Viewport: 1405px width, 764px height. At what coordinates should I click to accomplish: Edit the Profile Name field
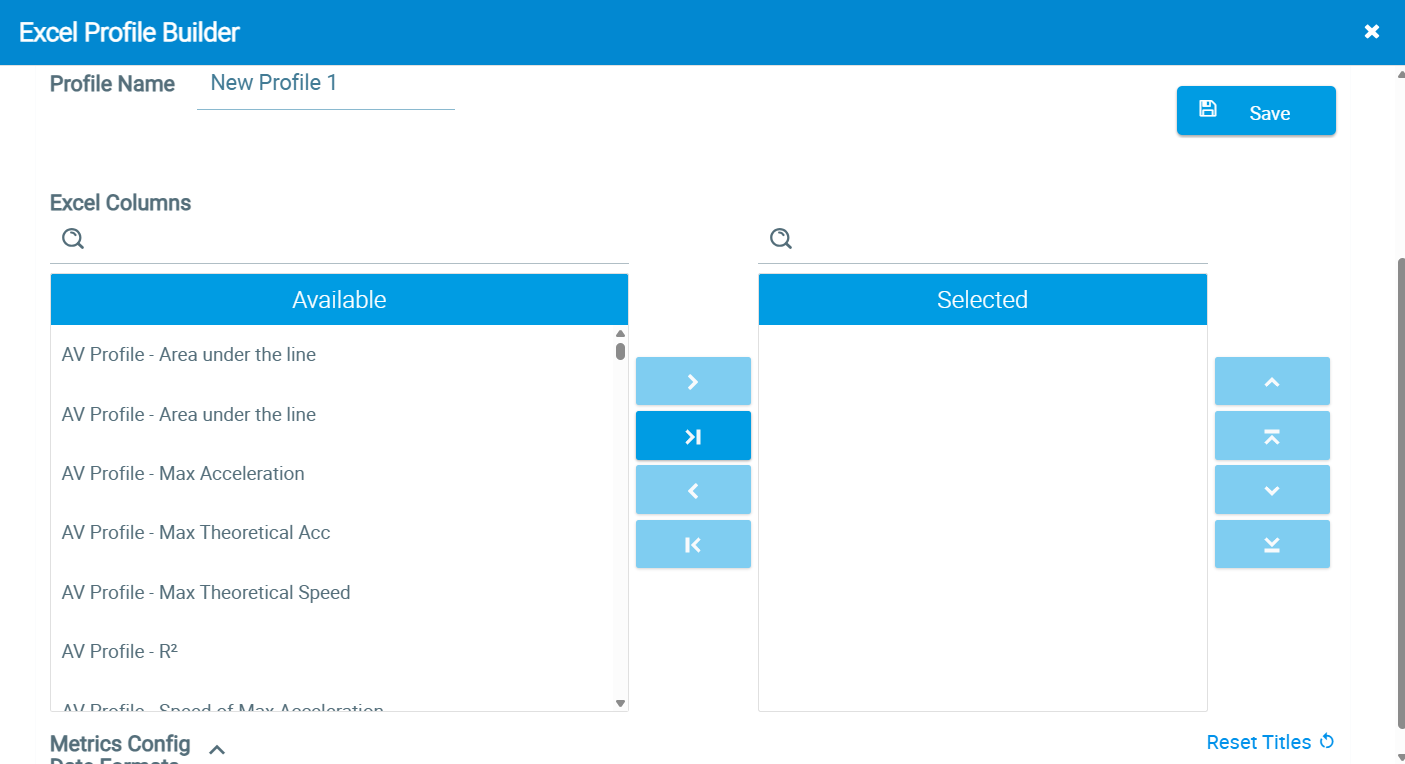coord(326,84)
